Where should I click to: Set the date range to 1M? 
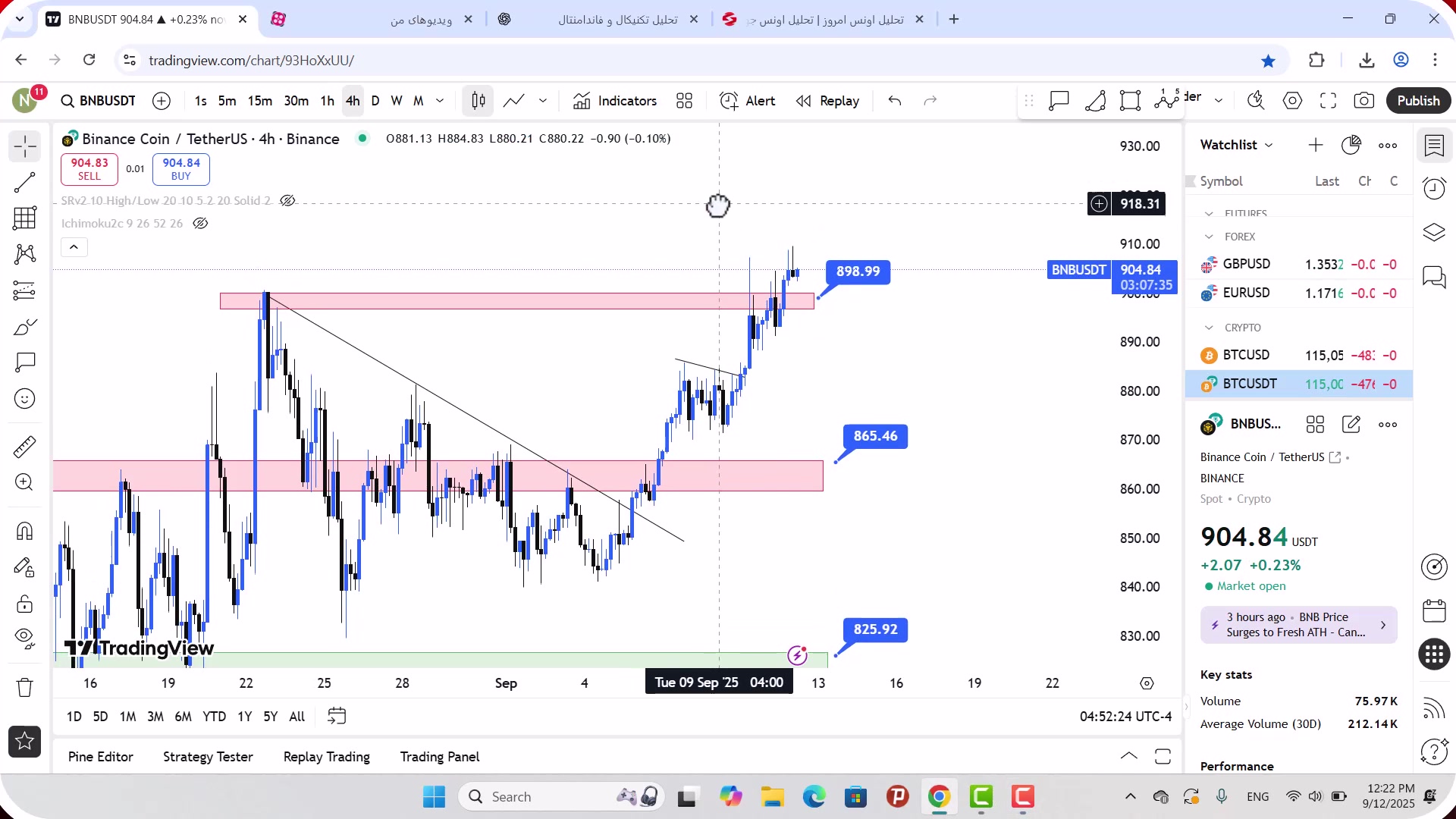point(127,717)
